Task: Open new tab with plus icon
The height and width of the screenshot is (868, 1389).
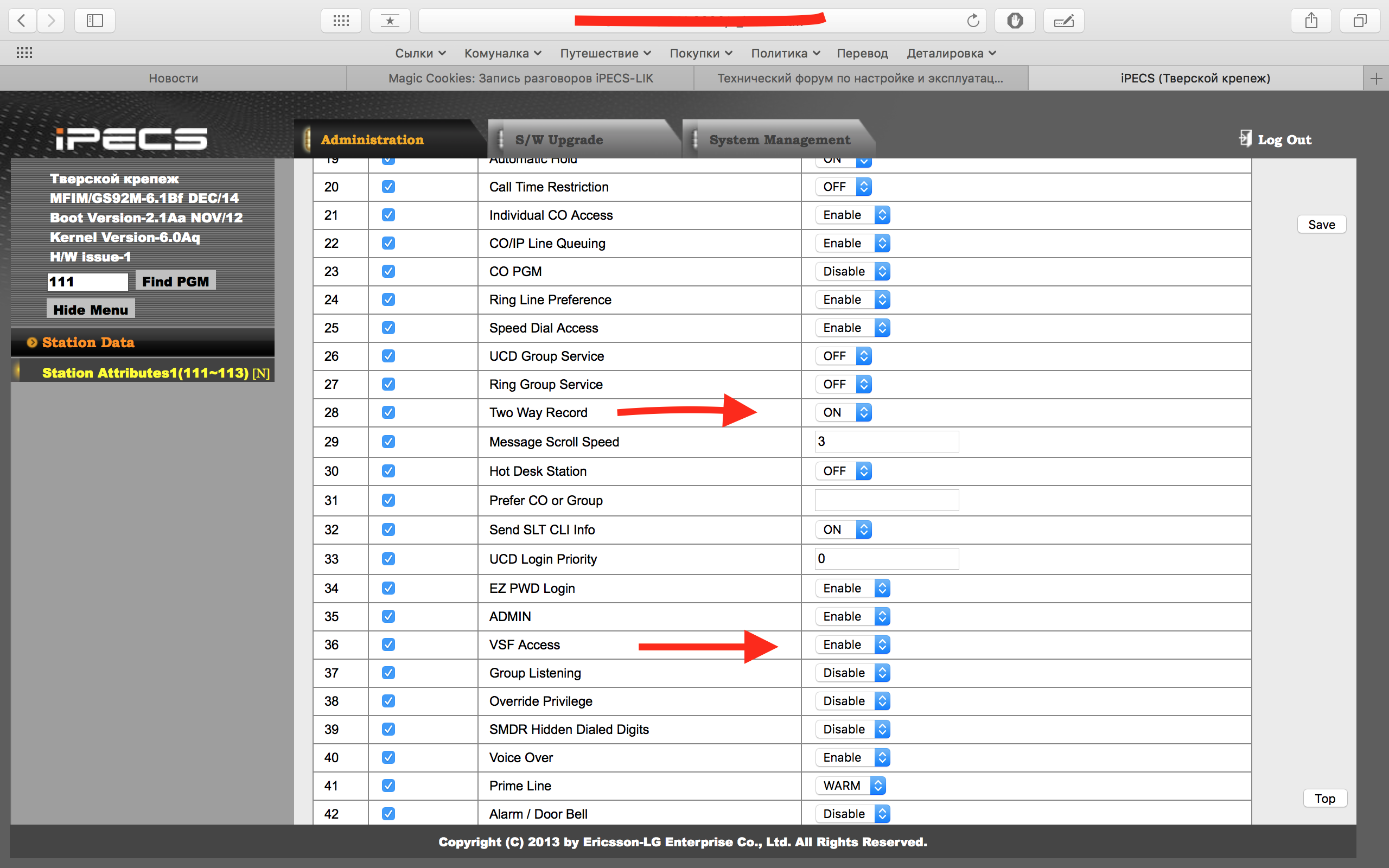Action: click(x=1376, y=79)
